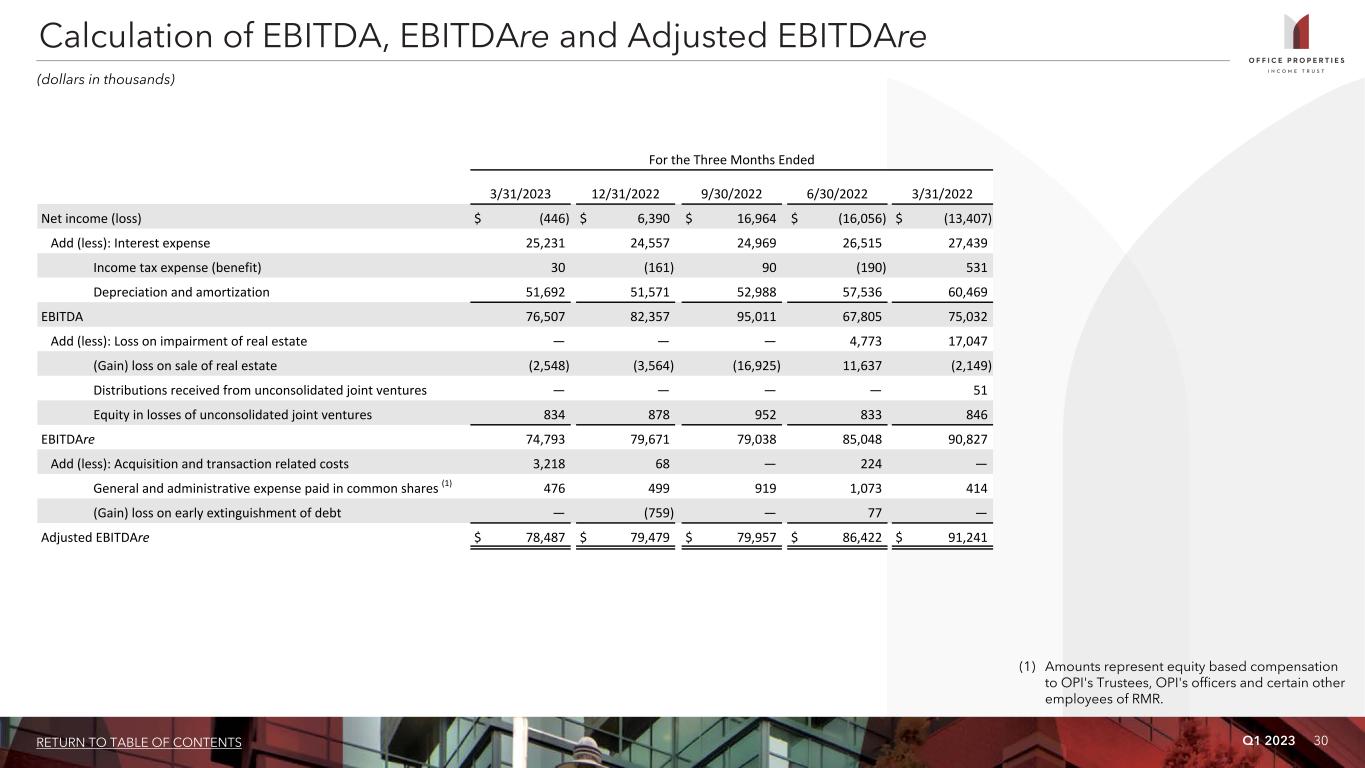The height and width of the screenshot is (768, 1365).
Task: Click the footnote about equity based compensation
Action: (1182, 682)
